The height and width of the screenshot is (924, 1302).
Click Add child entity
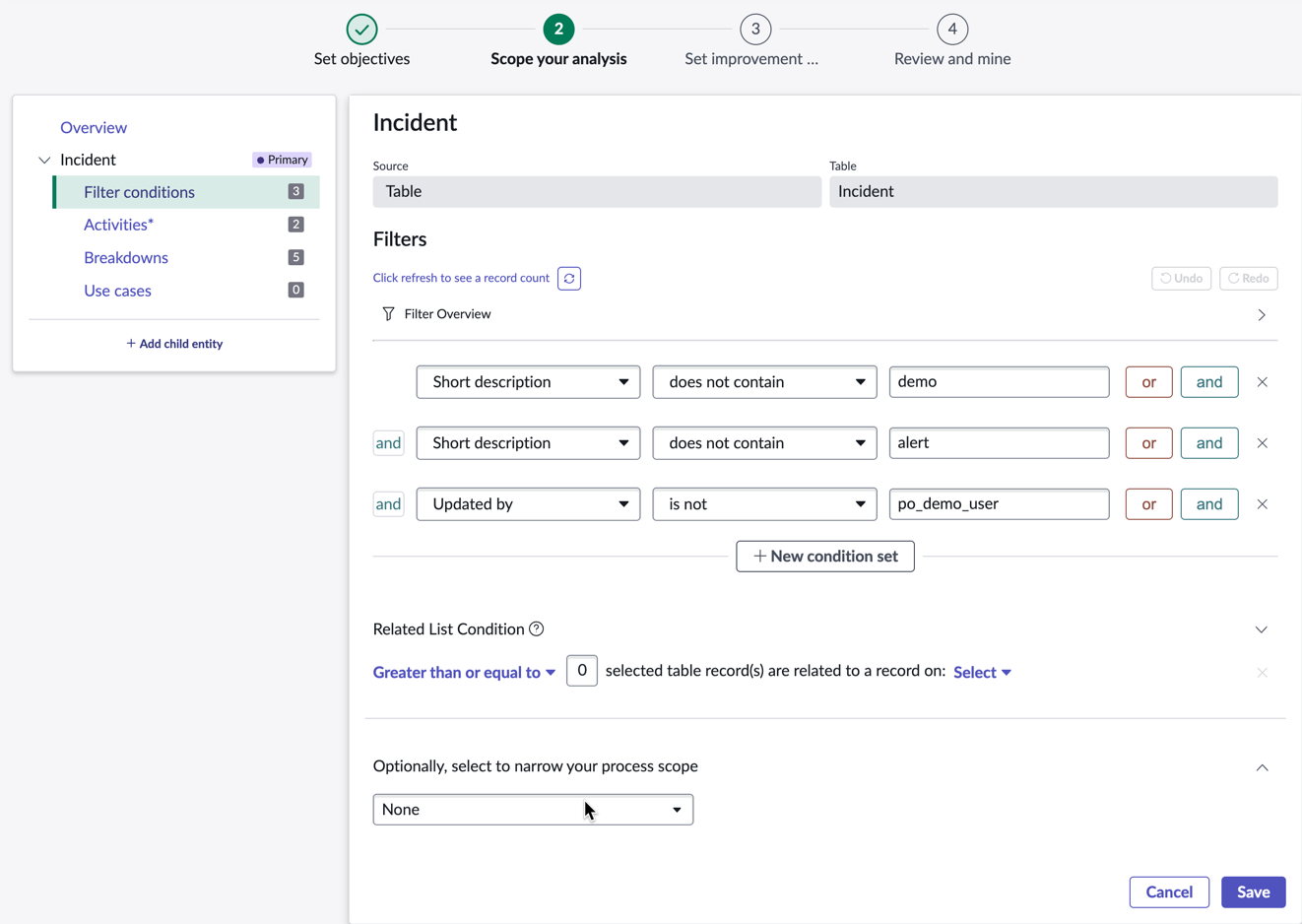pyautogui.click(x=174, y=344)
